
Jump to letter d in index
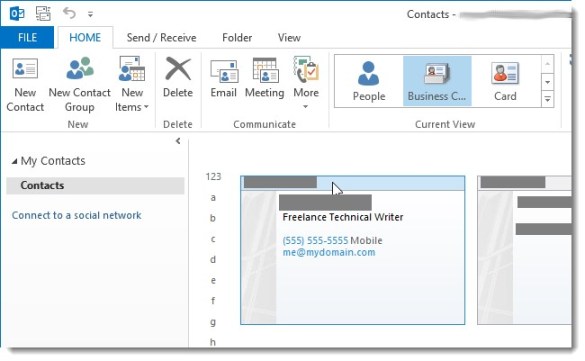point(213,259)
